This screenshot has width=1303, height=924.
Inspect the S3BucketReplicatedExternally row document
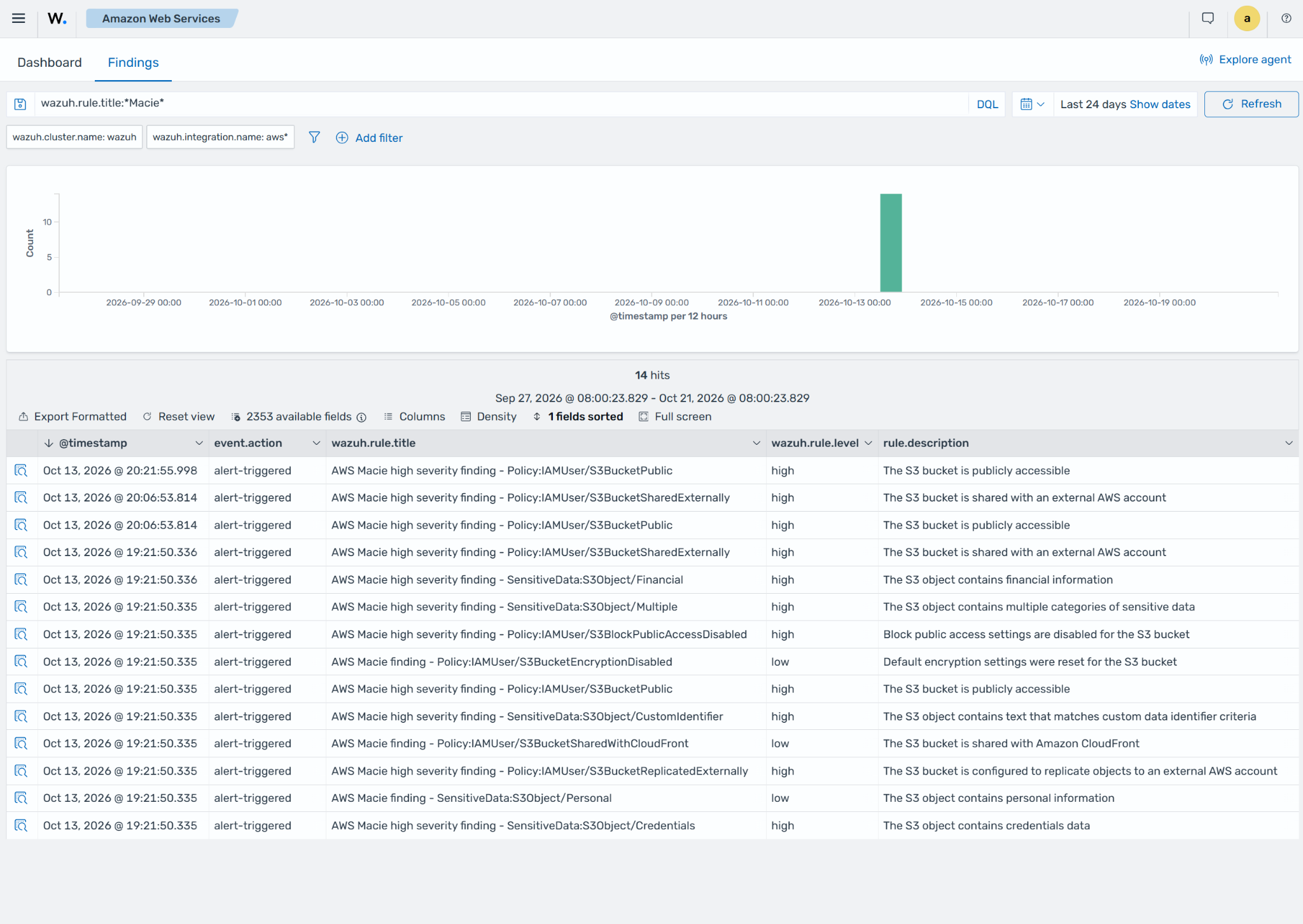pos(21,771)
